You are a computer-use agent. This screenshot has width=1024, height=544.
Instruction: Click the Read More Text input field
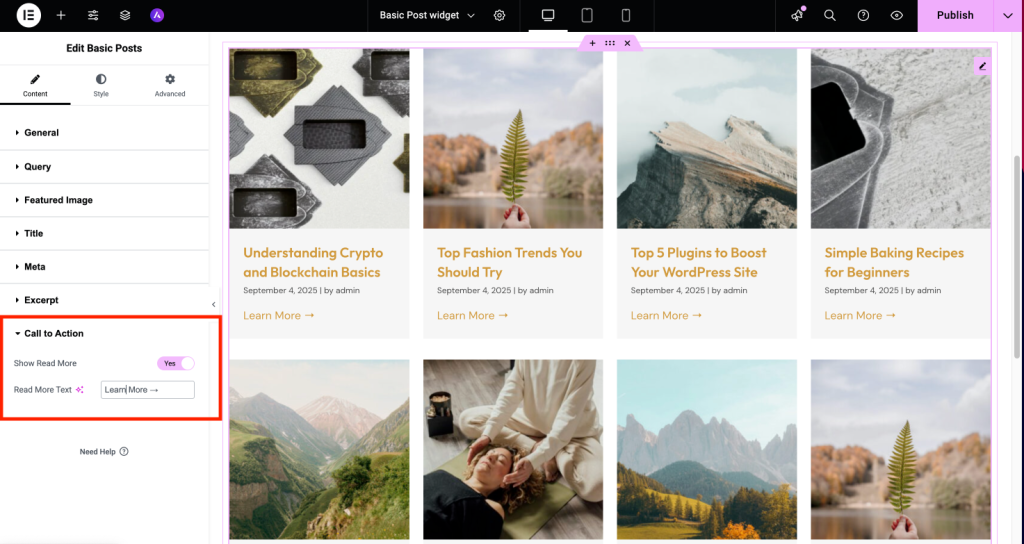click(147, 390)
